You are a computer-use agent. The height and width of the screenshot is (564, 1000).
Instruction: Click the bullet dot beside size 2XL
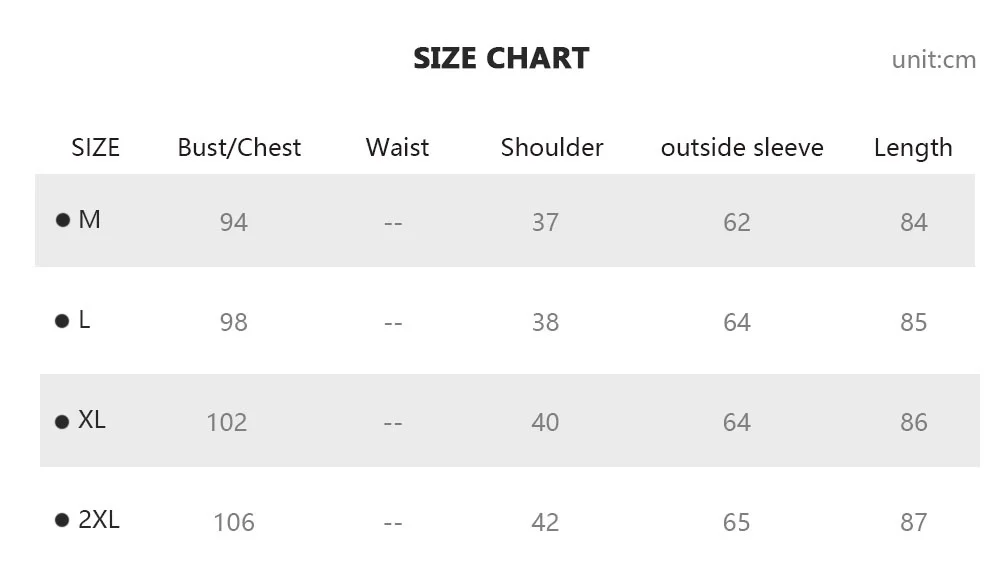pos(62,521)
